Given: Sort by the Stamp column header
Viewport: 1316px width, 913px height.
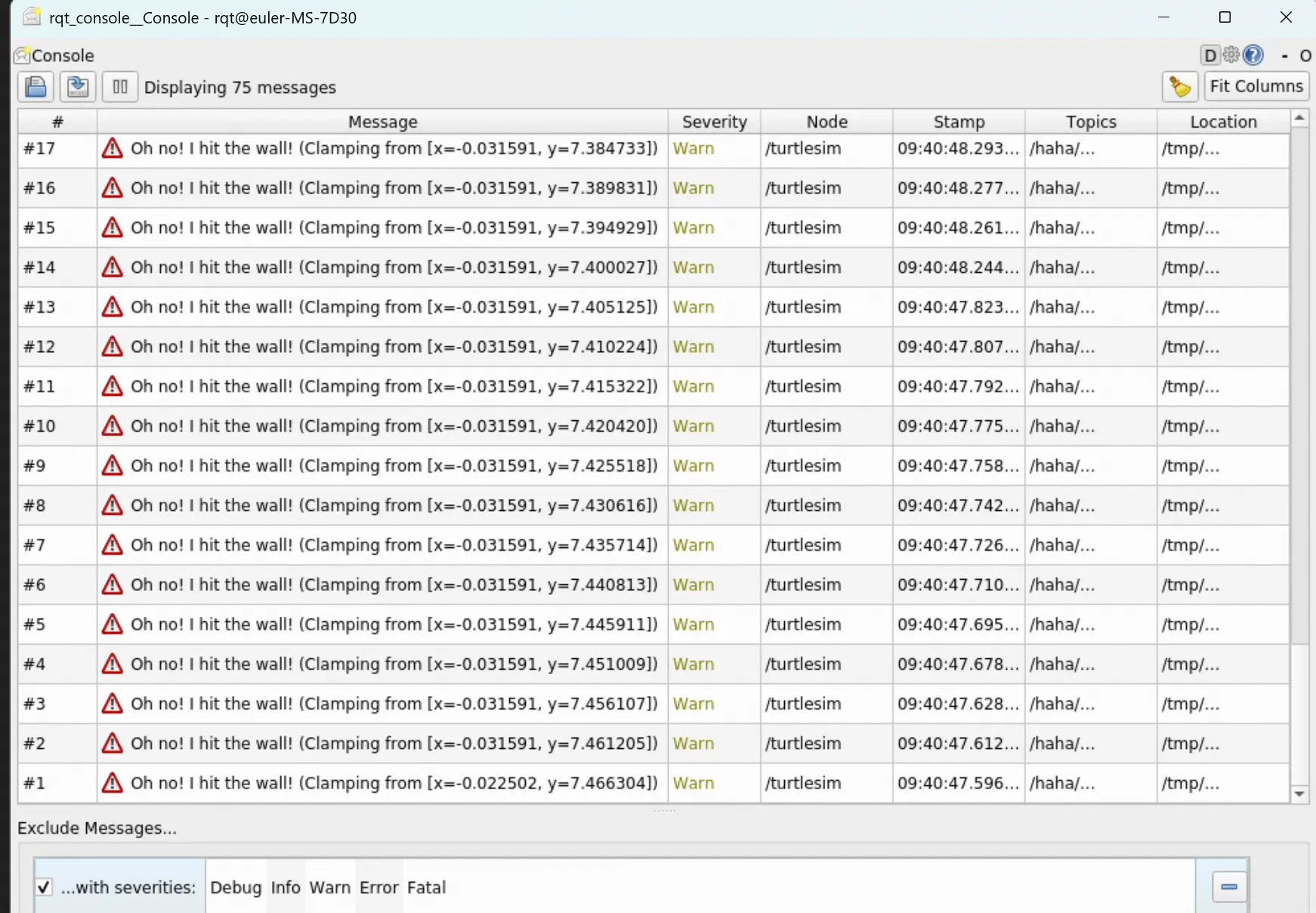Looking at the screenshot, I should point(959,122).
